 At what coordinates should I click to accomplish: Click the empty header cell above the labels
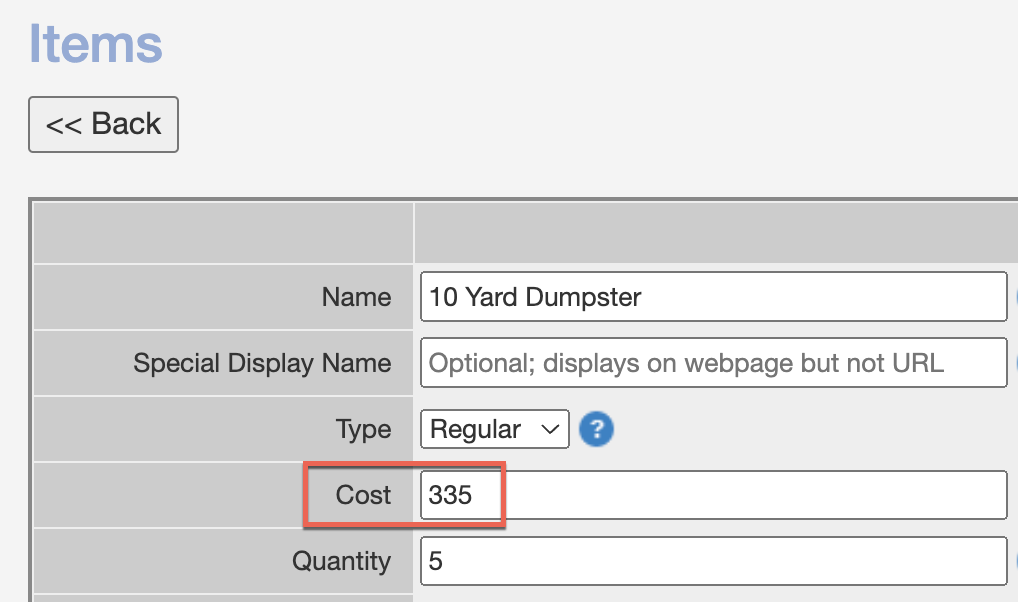click(223, 233)
